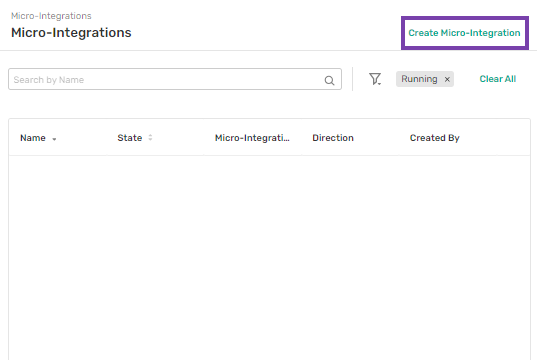The width and height of the screenshot is (537, 360).
Task: Click the Created By column header
Action: point(435,138)
